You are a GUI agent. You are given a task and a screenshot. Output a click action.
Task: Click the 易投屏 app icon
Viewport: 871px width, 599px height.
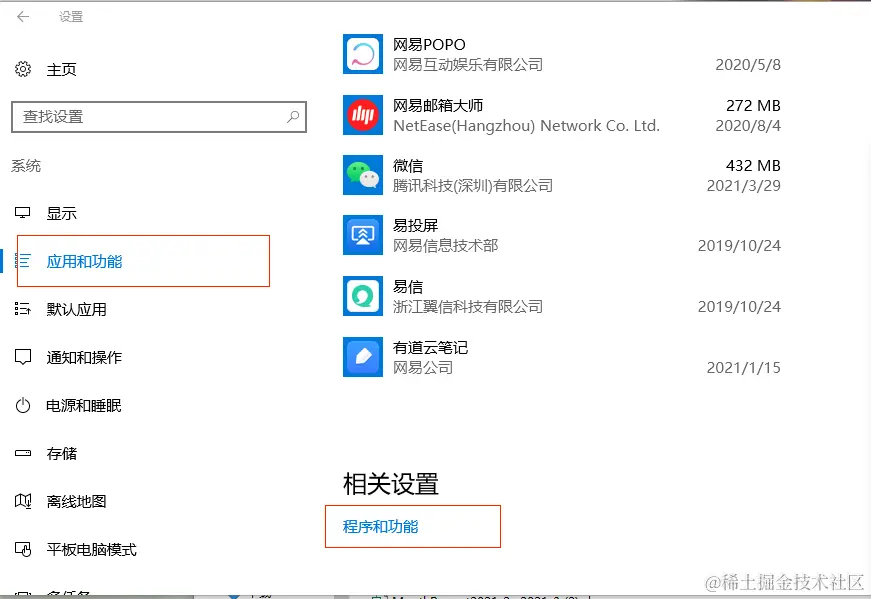pos(363,235)
